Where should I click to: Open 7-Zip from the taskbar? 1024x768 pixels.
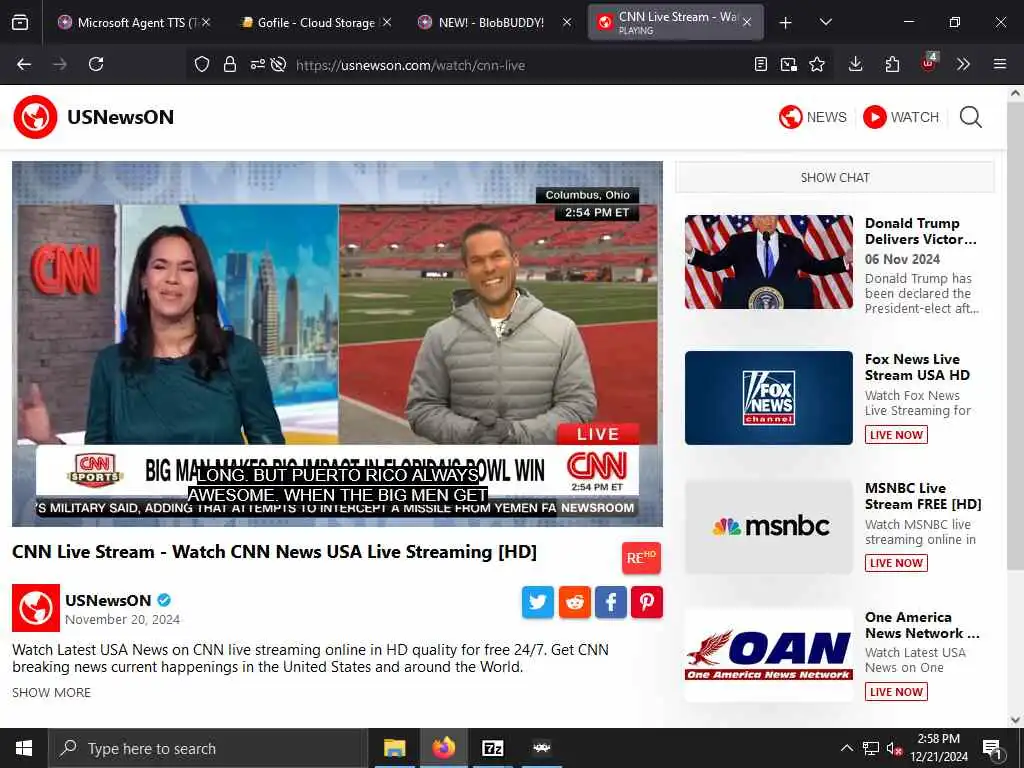(492, 748)
